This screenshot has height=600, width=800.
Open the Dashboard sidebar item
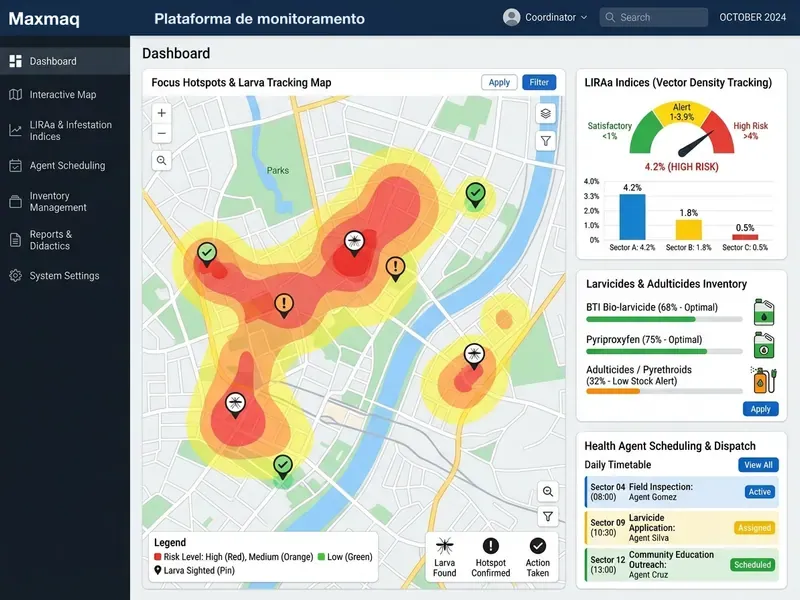point(65,61)
